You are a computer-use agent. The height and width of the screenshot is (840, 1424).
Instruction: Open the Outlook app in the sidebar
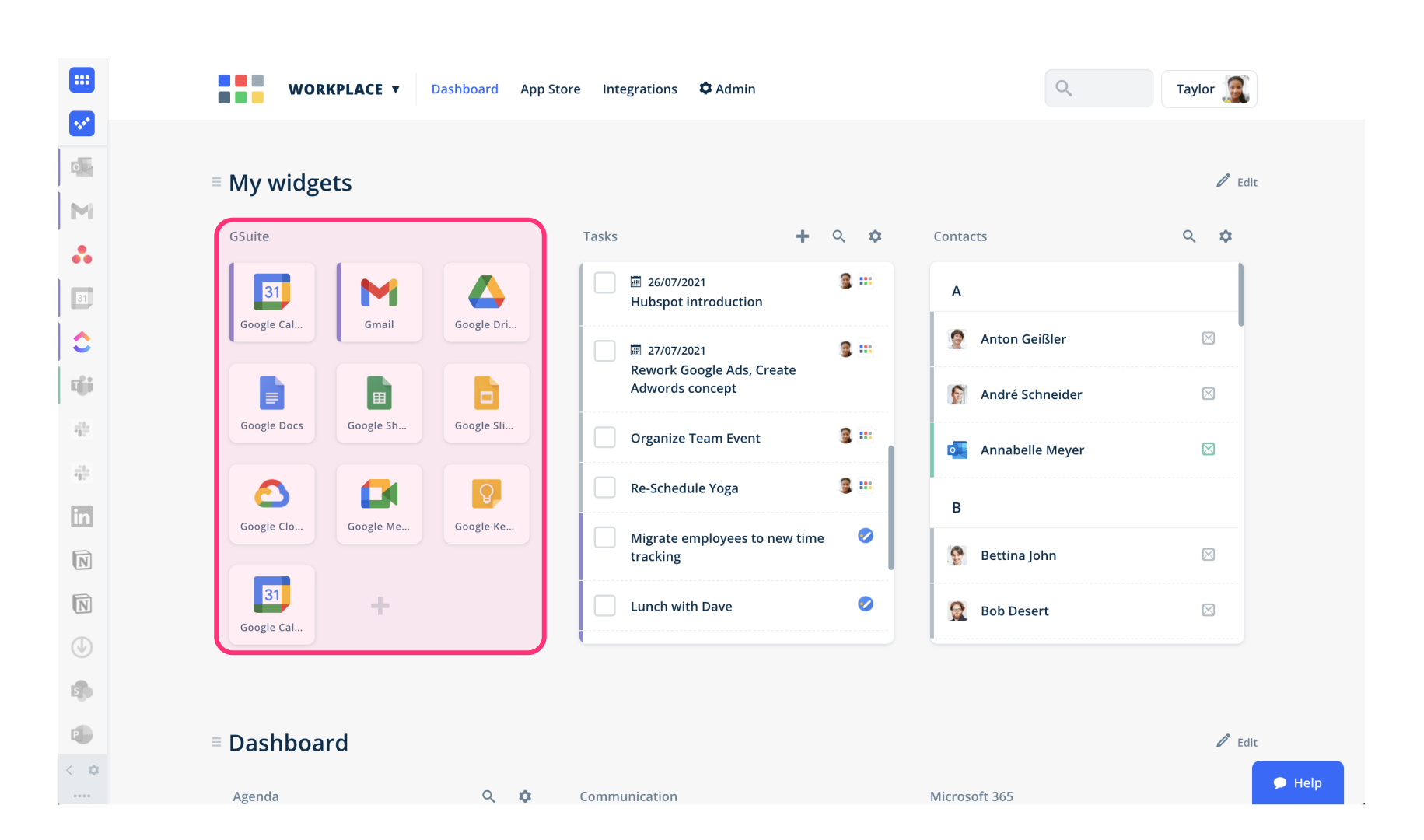82,167
